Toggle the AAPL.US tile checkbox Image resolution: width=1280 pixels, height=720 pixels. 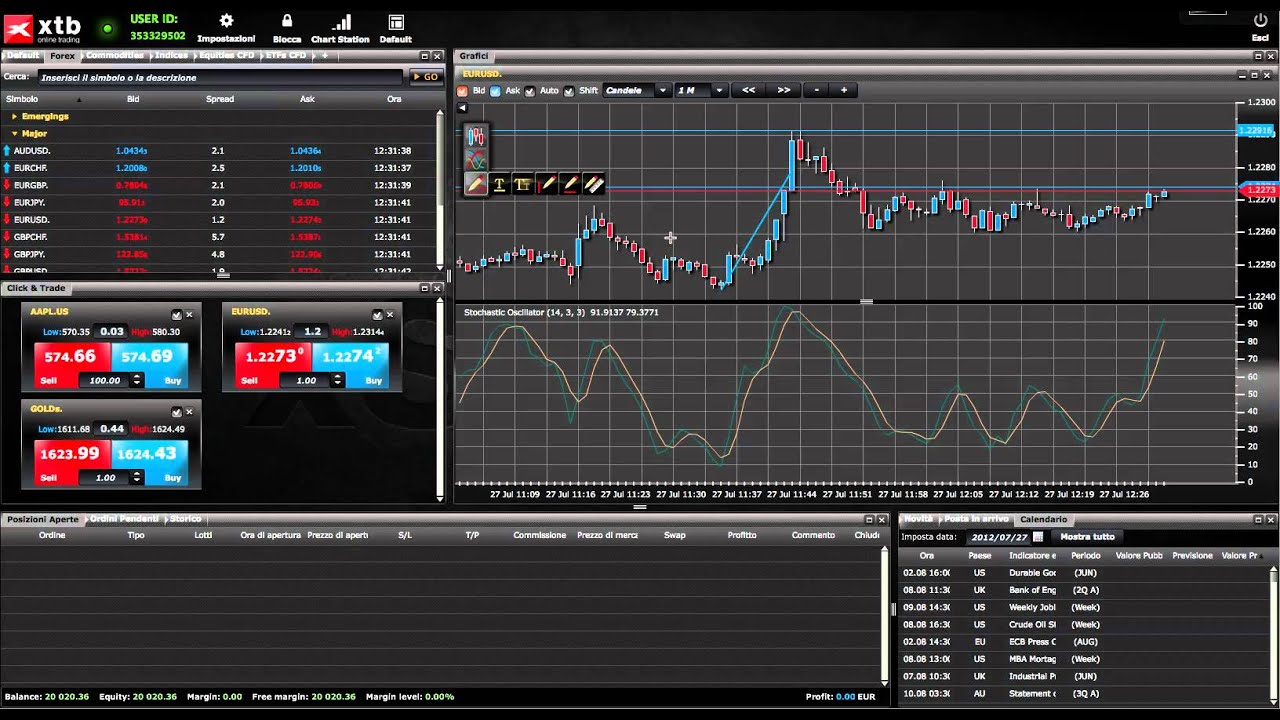[177, 314]
